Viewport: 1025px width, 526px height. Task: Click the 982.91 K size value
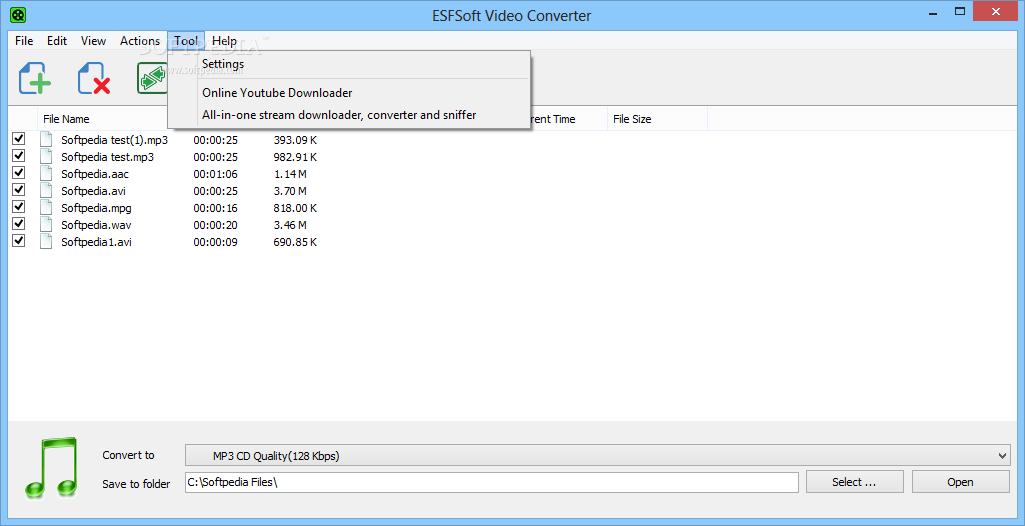(x=295, y=157)
